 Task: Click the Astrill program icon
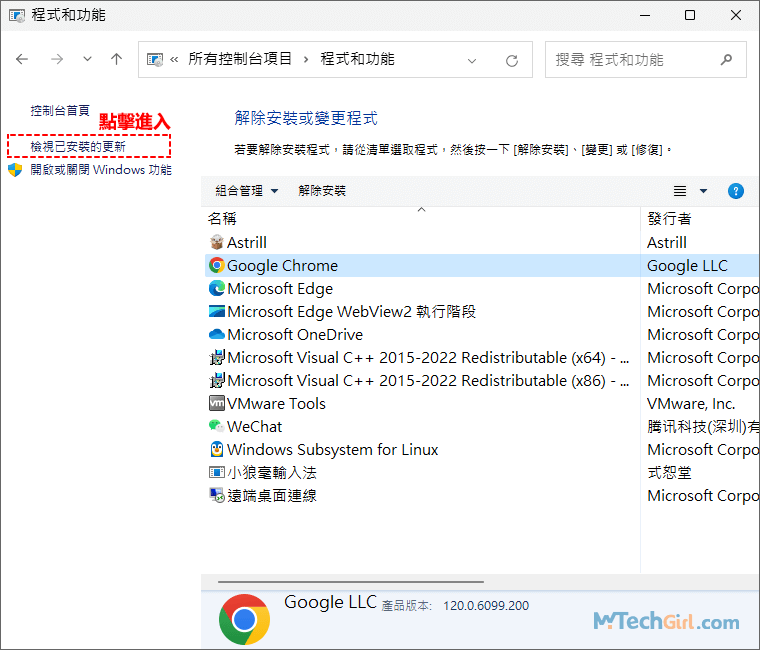(217, 243)
